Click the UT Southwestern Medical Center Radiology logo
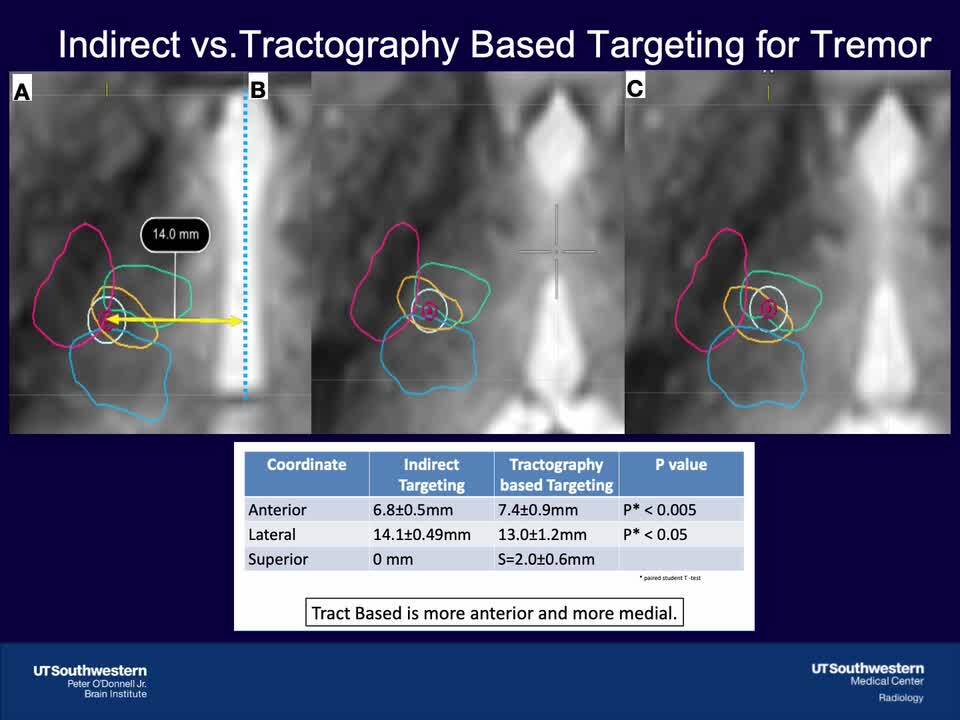The image size is (960, 720). [867, 681]
